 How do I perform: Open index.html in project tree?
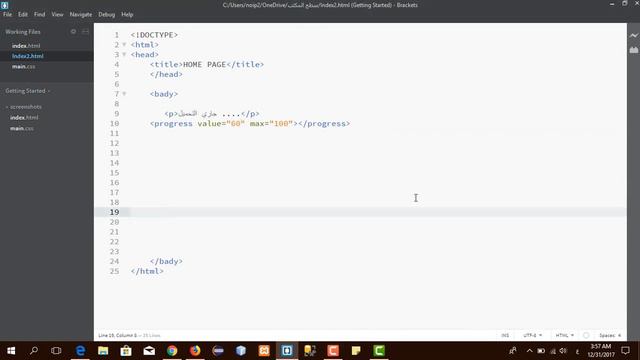click(x=24, y=117)
